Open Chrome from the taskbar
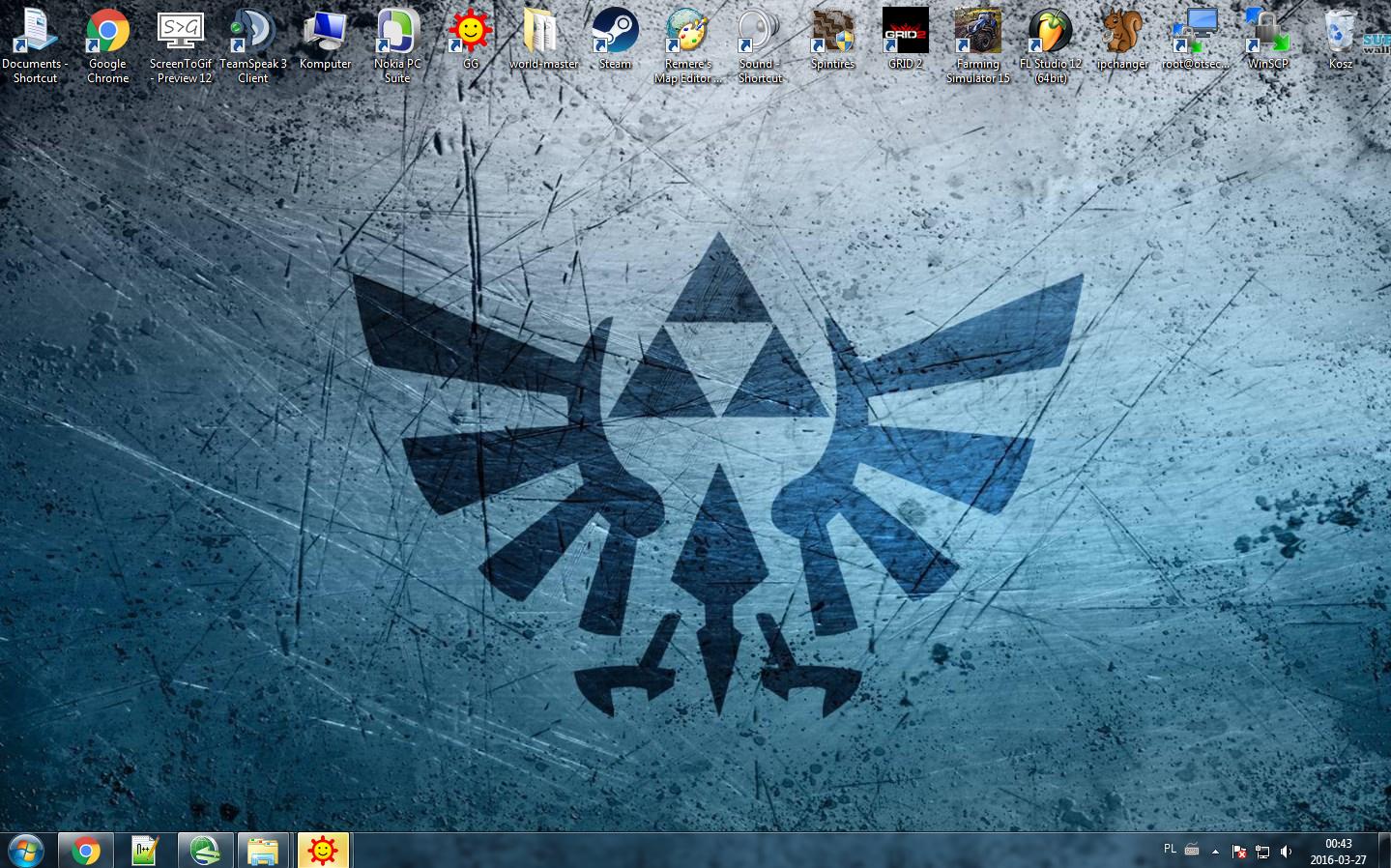 coord(85,851)
